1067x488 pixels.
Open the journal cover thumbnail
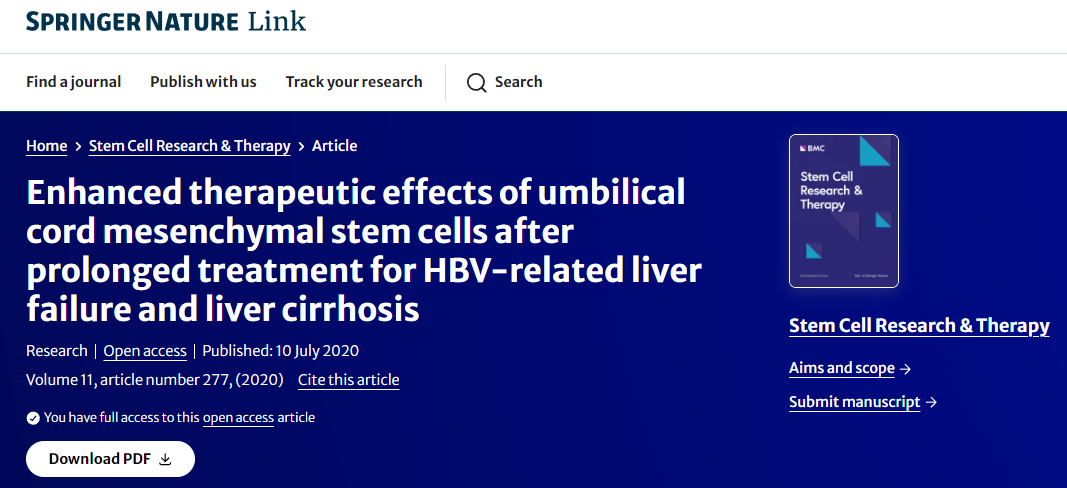point(843,210)
